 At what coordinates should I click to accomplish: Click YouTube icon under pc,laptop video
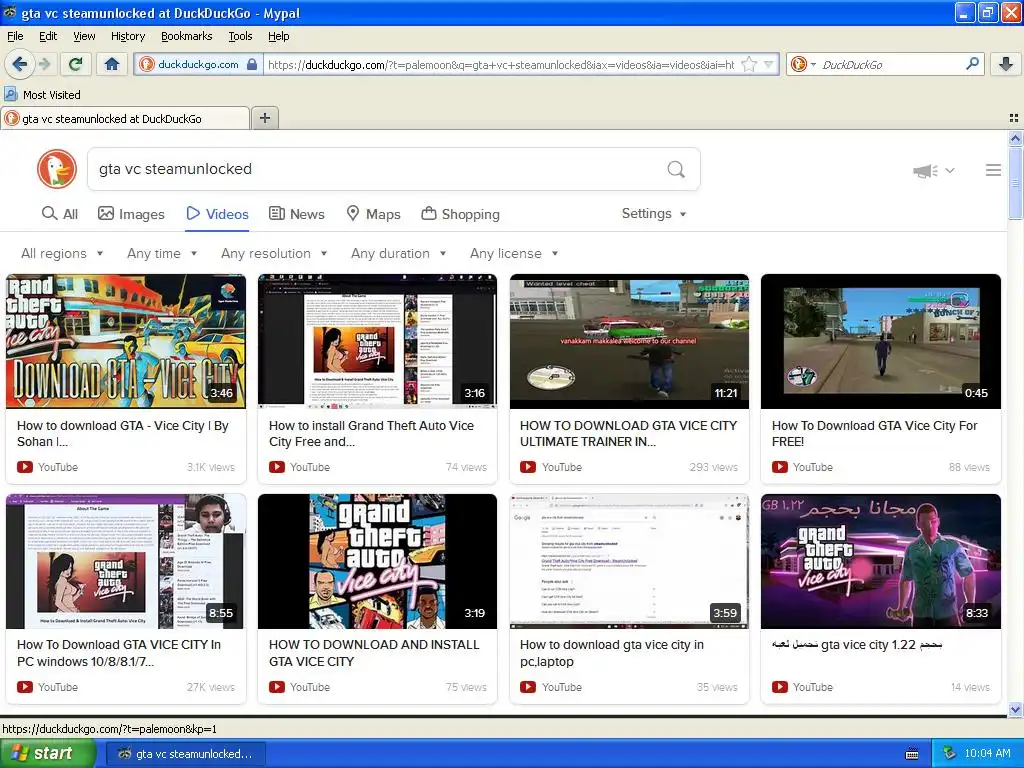[x=528, y=687]
